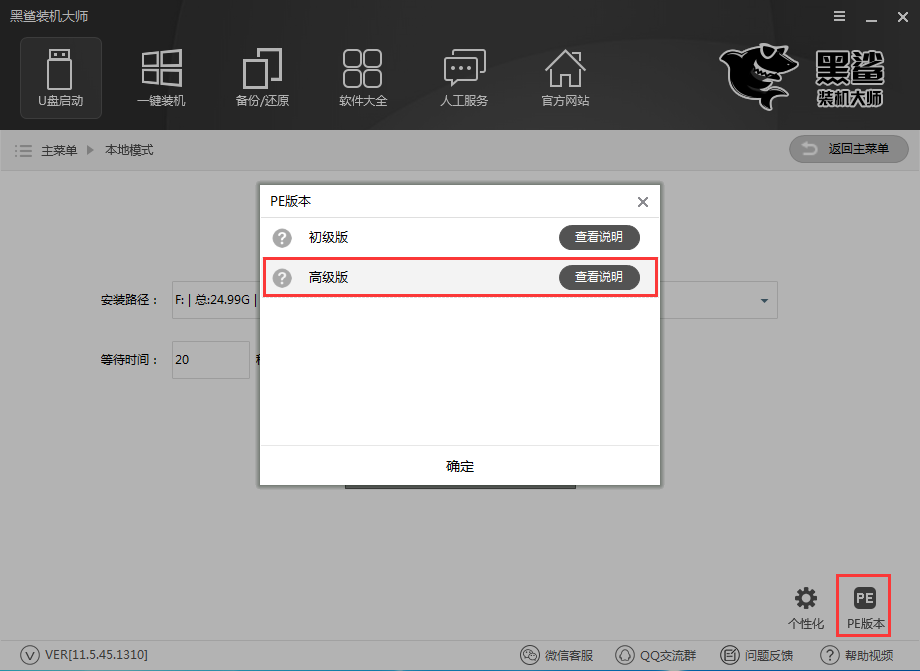Confirm the PE version with 确定
The image size is (920, 671).
point(460,466)
